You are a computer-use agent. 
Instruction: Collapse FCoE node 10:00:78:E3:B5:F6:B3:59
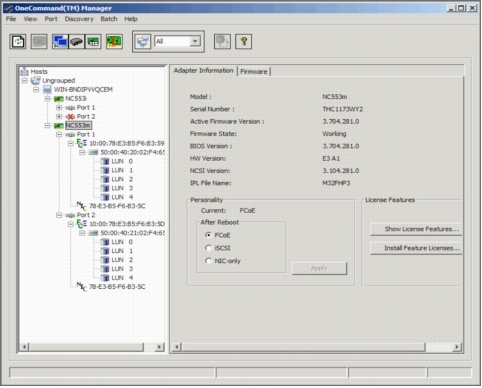(71, 143)
